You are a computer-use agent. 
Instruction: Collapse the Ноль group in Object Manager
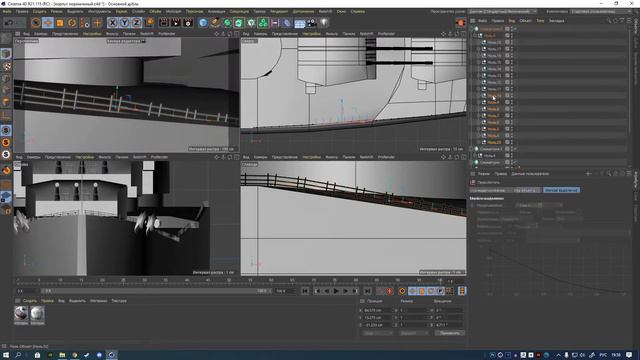[x=475, y=36]
